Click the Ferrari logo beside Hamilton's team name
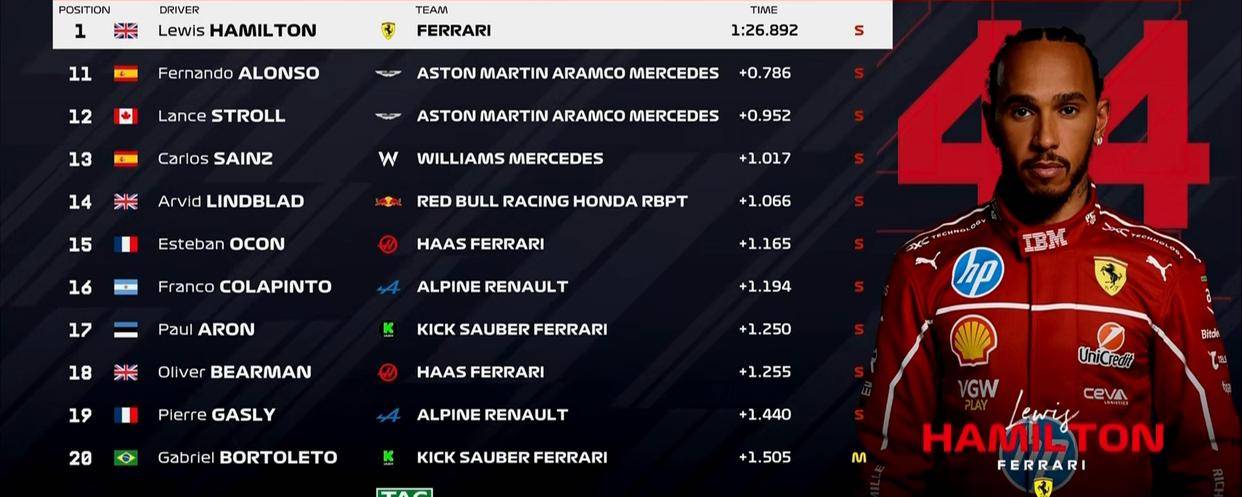 [388, 30]
